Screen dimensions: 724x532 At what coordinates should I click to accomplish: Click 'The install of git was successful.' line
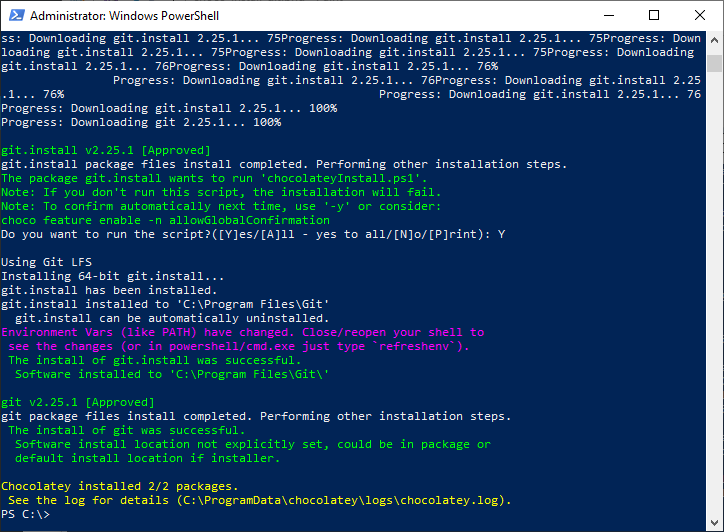127,430
